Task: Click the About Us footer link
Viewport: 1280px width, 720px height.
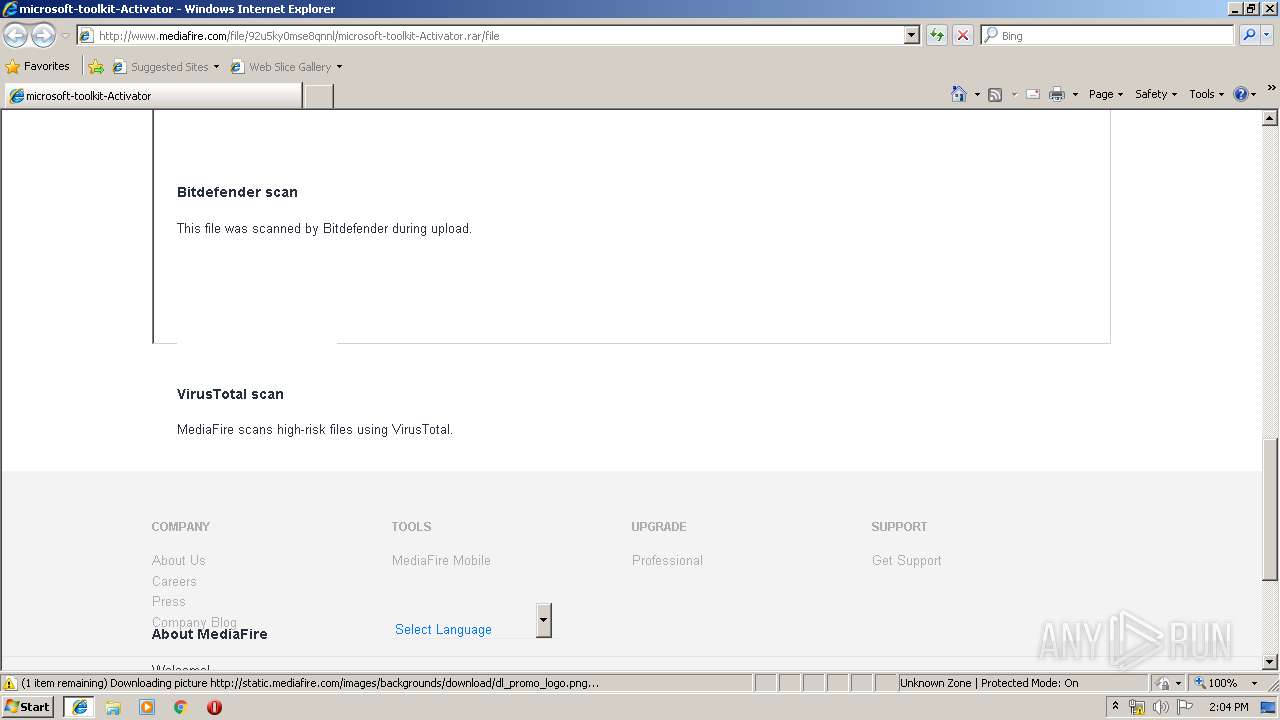Action: pyautogui.click(x=179, y=561)
